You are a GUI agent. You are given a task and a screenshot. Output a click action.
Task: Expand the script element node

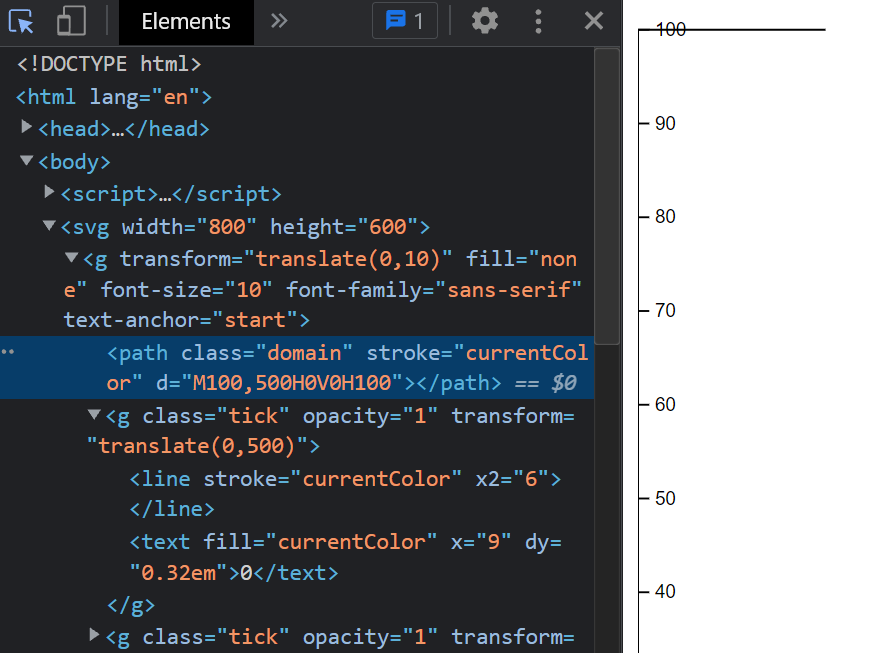coord(49,192)
